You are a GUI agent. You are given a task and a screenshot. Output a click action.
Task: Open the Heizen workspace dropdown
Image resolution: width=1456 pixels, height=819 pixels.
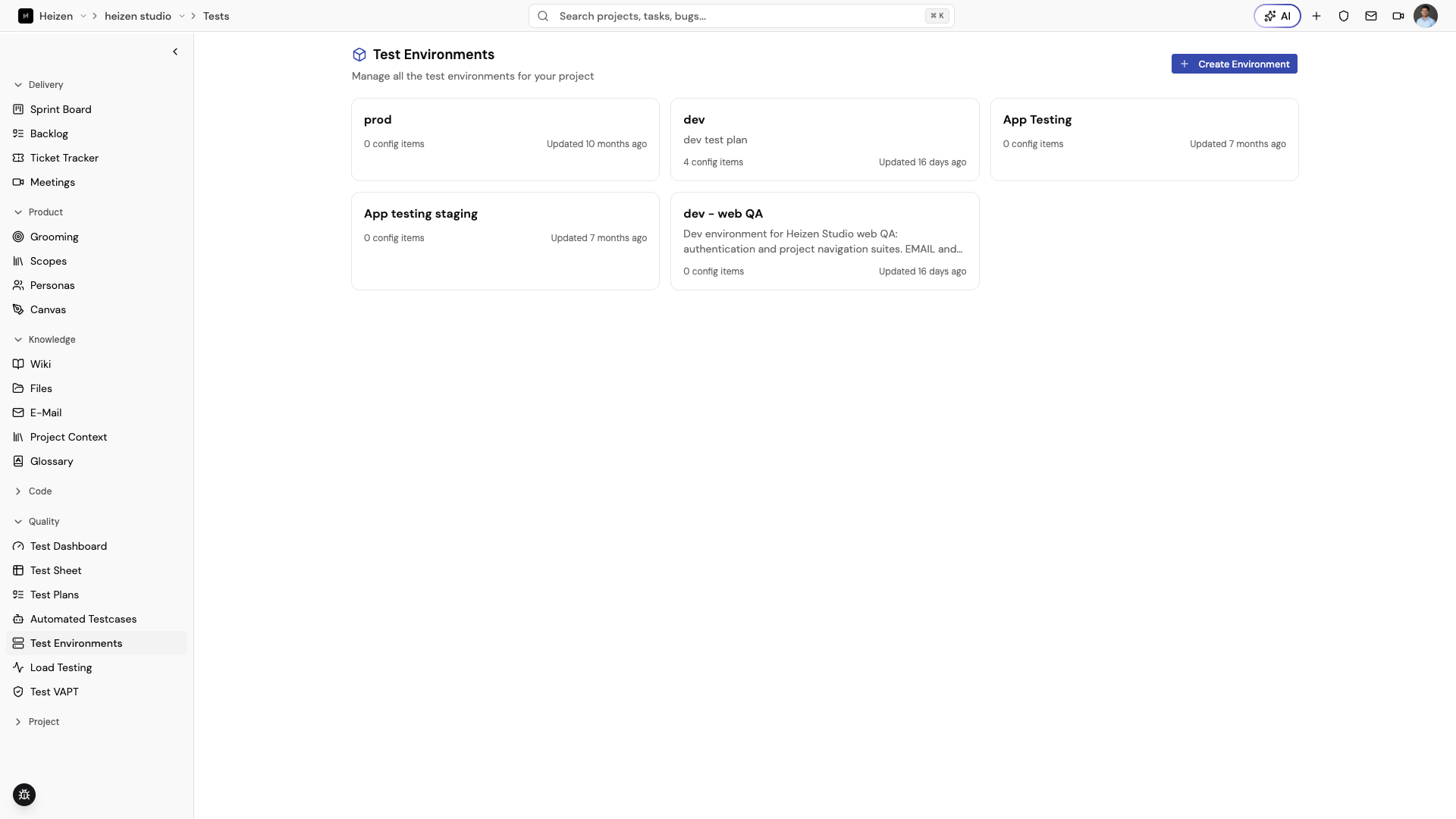tap(83, 16)
